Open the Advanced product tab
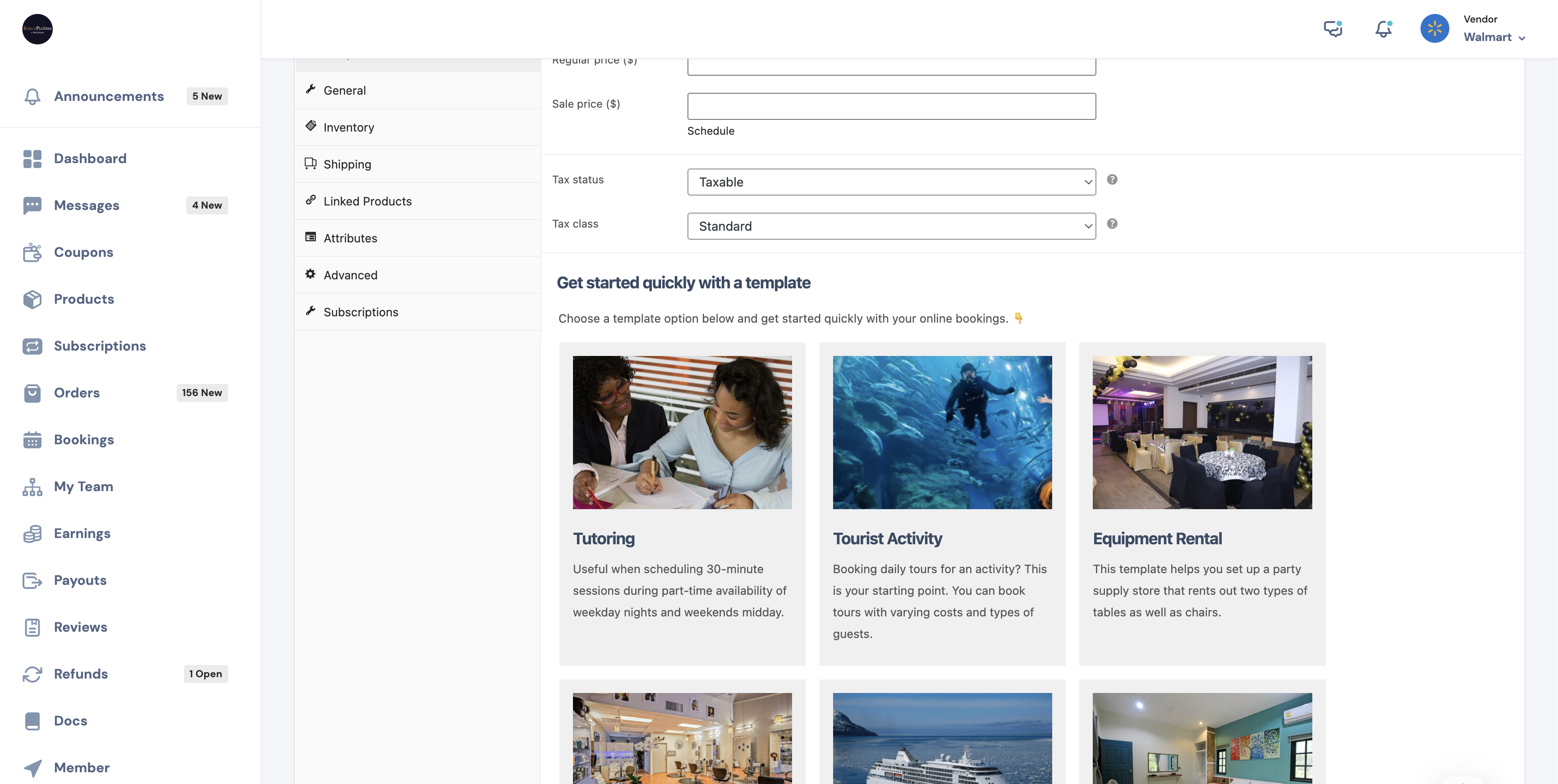 [417, 275]
